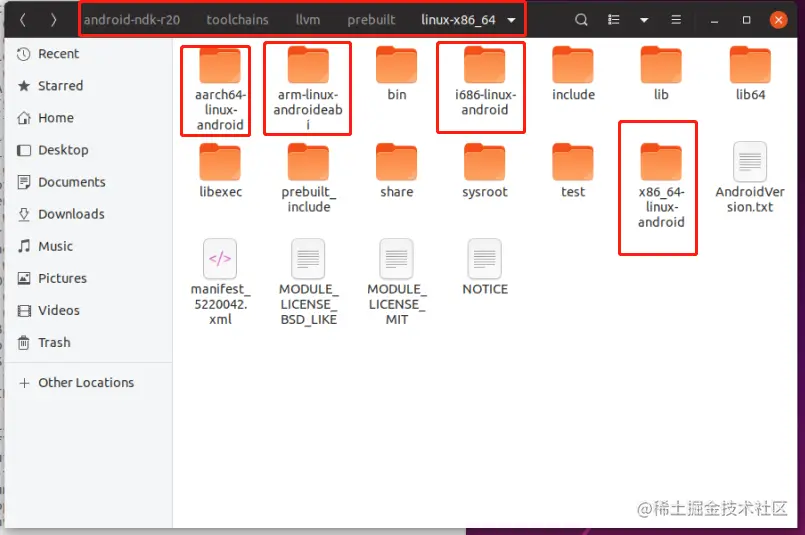Select the include folder icon
Viewport: 805px width, 535px height.
tap(573, 65)
